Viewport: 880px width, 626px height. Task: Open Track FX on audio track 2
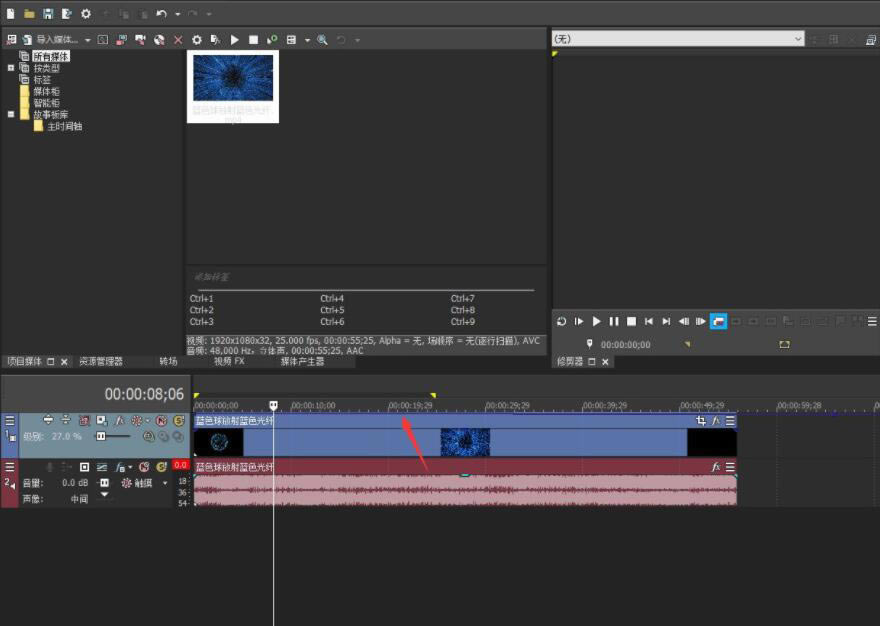(x=119, y=467)
